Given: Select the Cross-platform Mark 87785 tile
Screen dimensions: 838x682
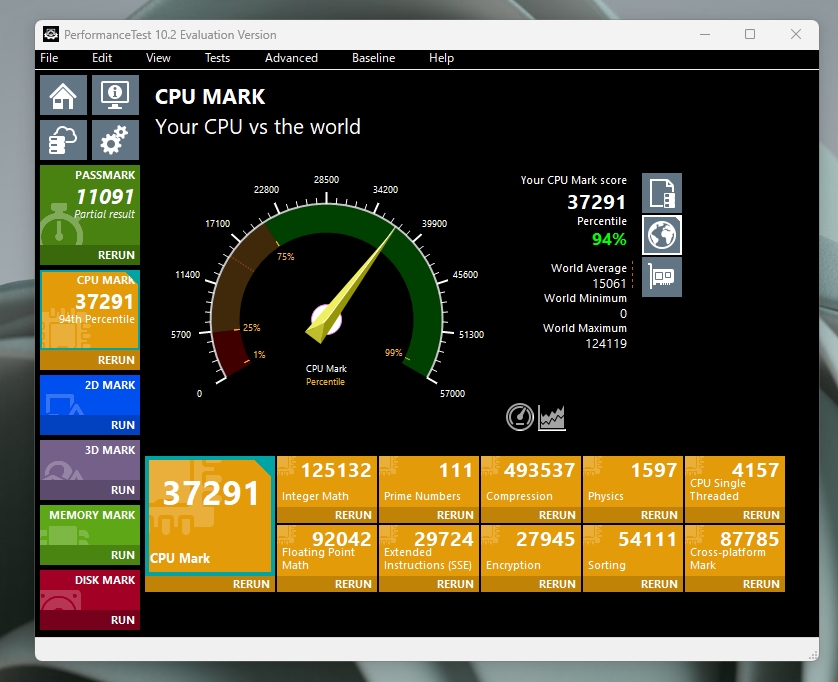Looking at the screenshot, I should pos(735,551).
